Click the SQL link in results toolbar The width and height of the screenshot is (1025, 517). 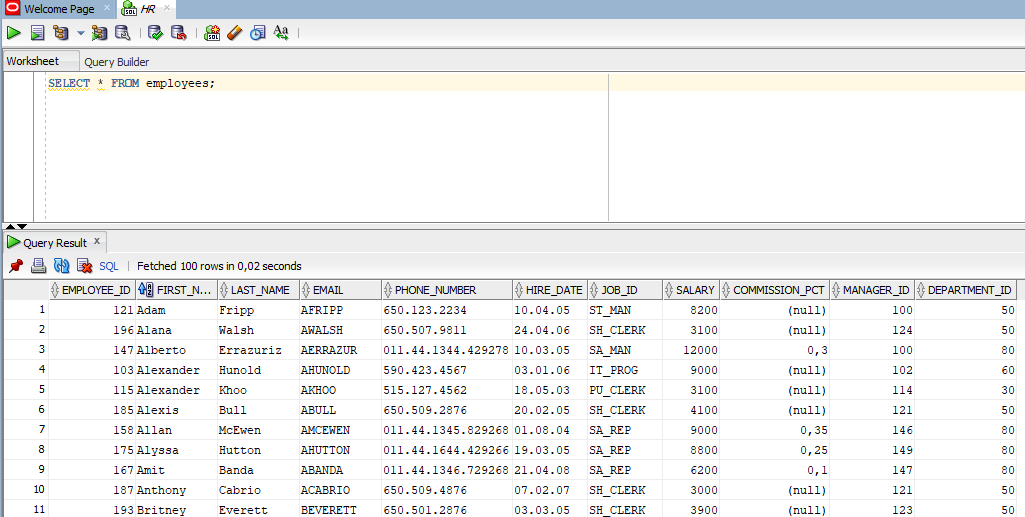click(108, 266)
